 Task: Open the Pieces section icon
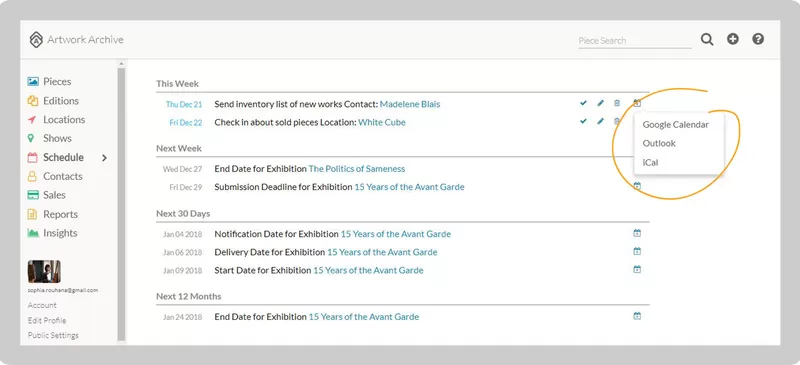click(x=33, y=81)
